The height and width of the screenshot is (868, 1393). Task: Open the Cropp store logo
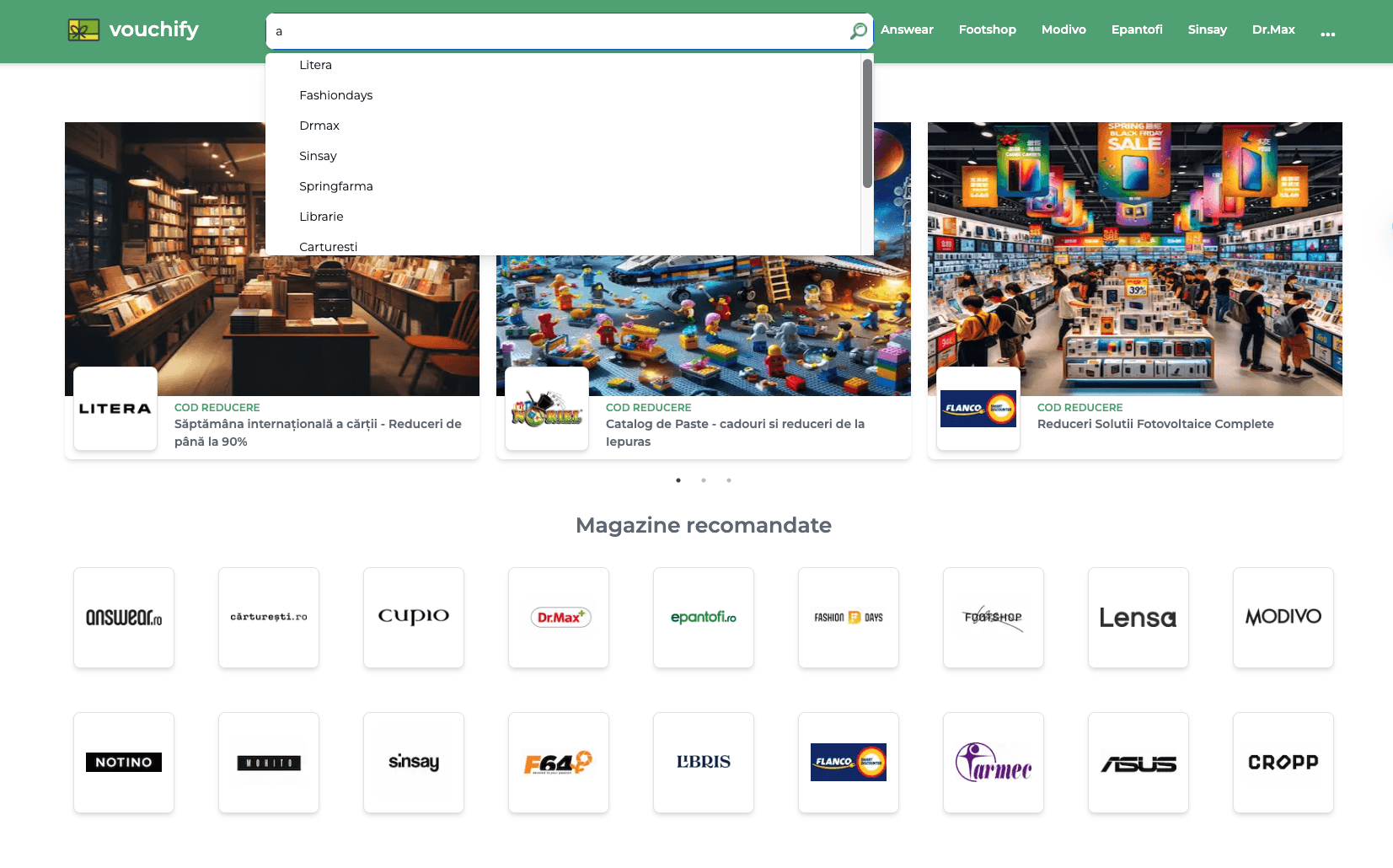pos(1283,763)
